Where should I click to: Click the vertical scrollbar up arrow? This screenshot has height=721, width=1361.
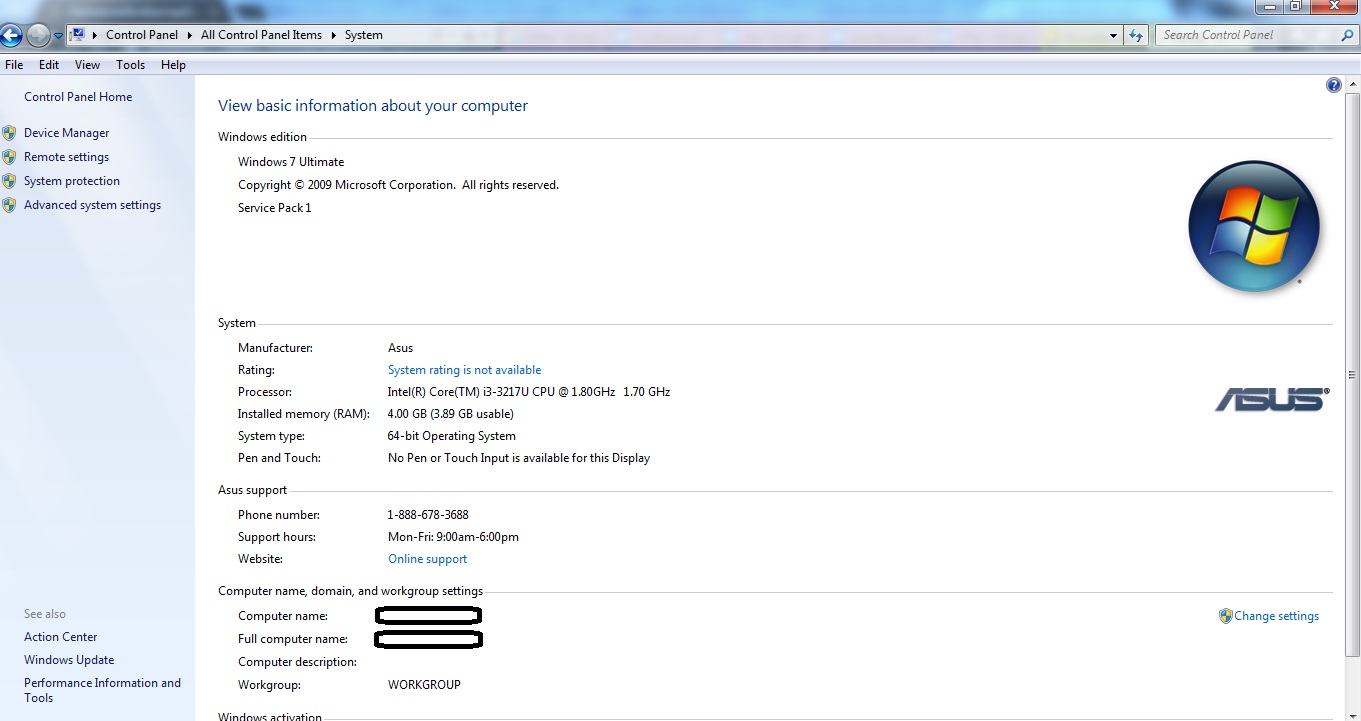[x=1352, y=85]
